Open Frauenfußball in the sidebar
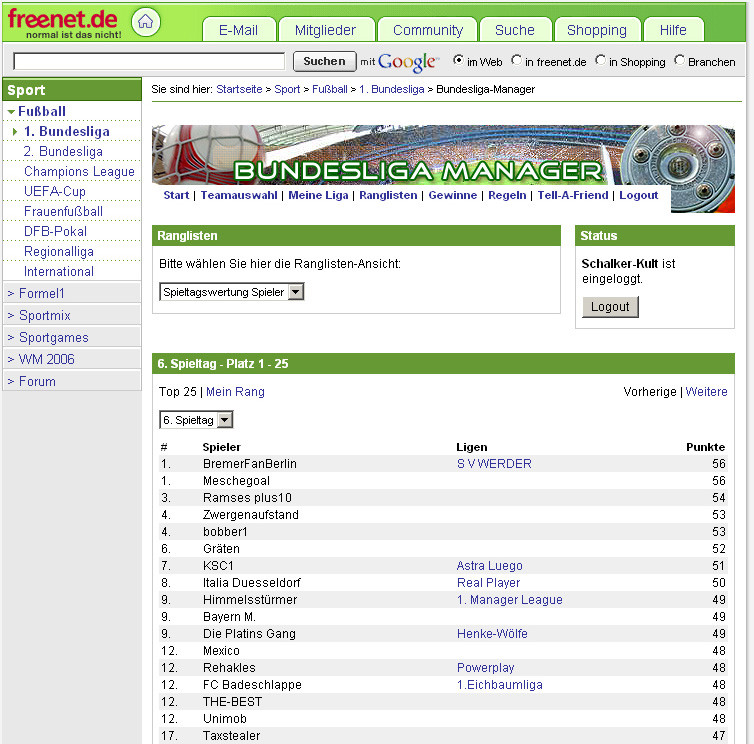The image size is (754, 744). 63,211
